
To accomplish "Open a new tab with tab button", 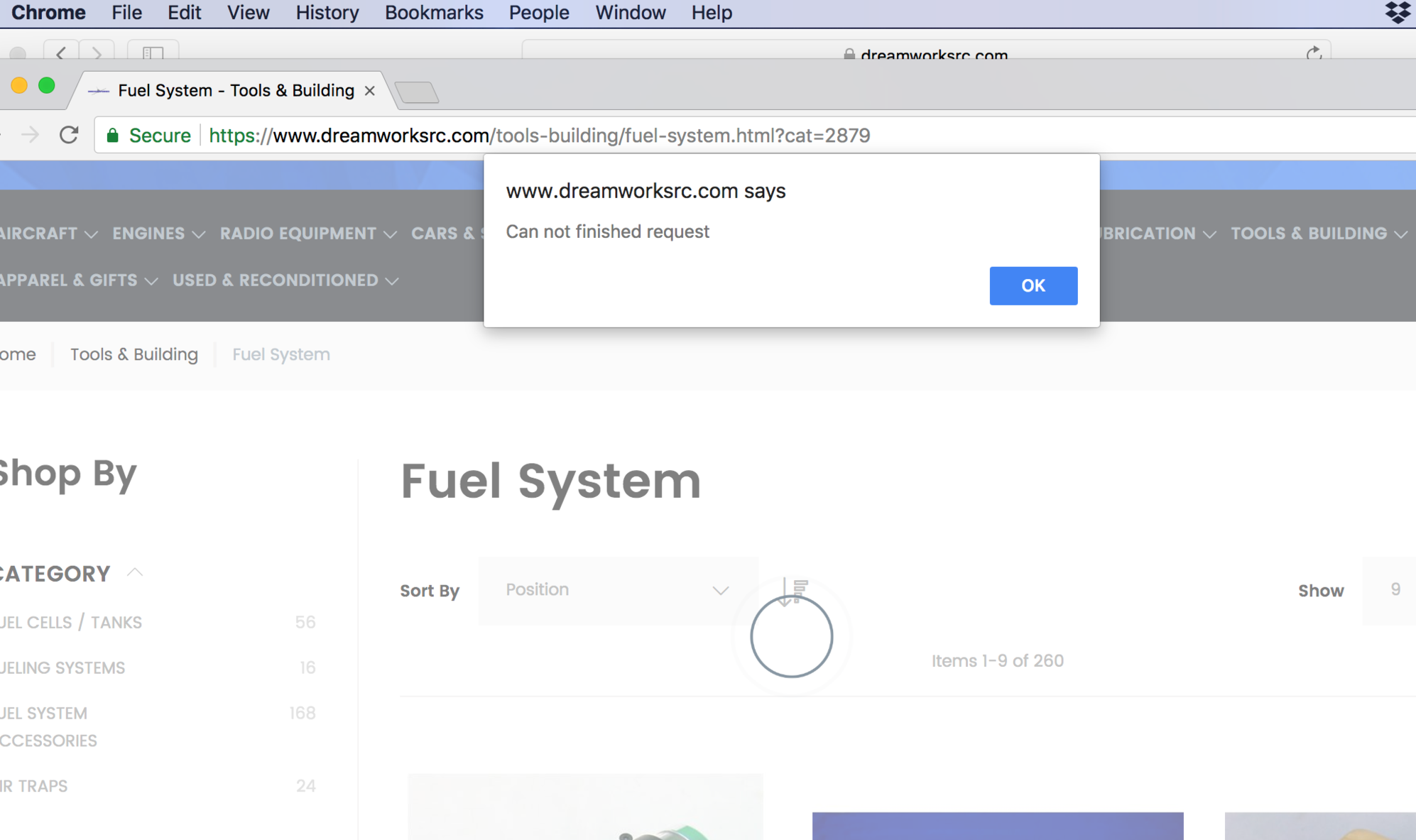I will click(417, 92).
